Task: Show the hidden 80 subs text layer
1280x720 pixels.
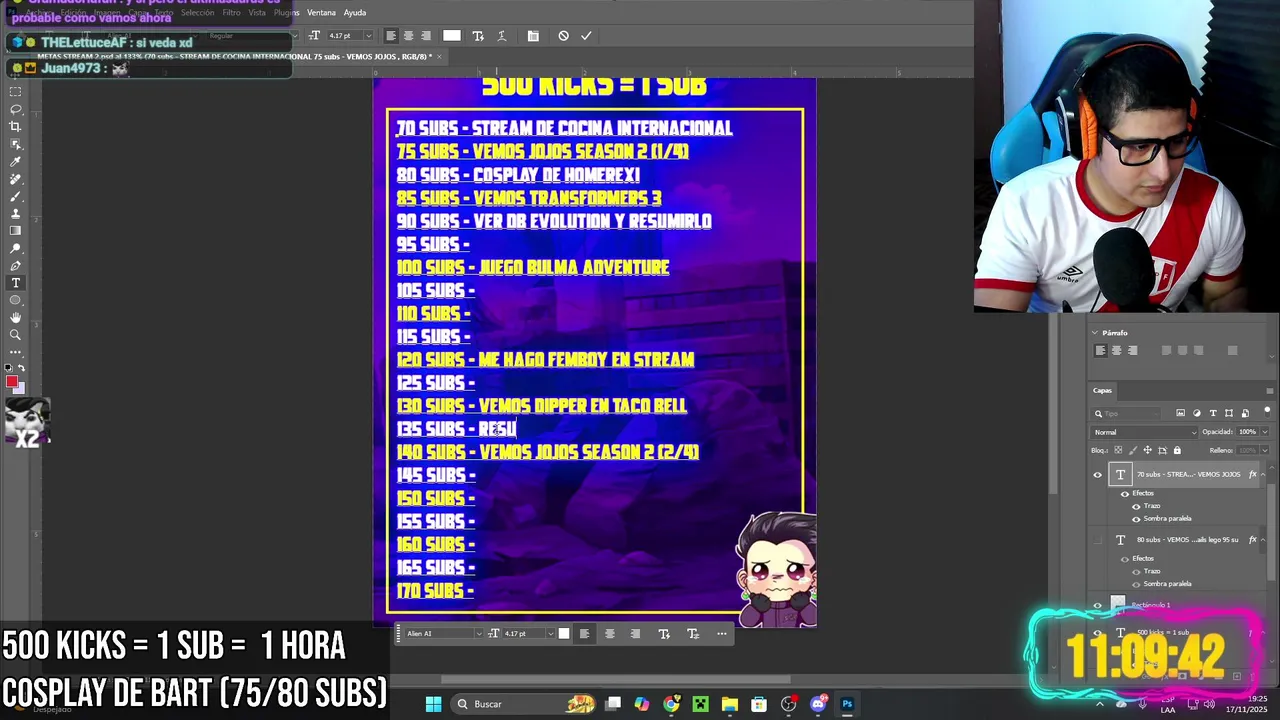Action: (x=1097, y=540)
